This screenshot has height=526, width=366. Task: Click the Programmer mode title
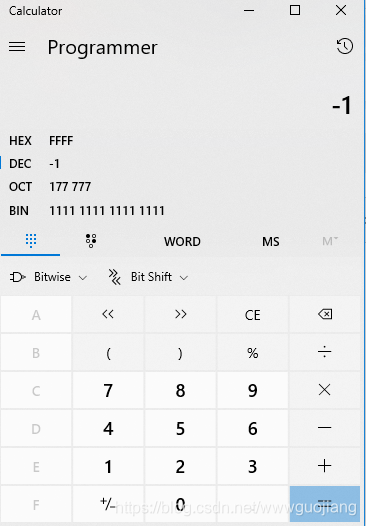coord(102,47)
